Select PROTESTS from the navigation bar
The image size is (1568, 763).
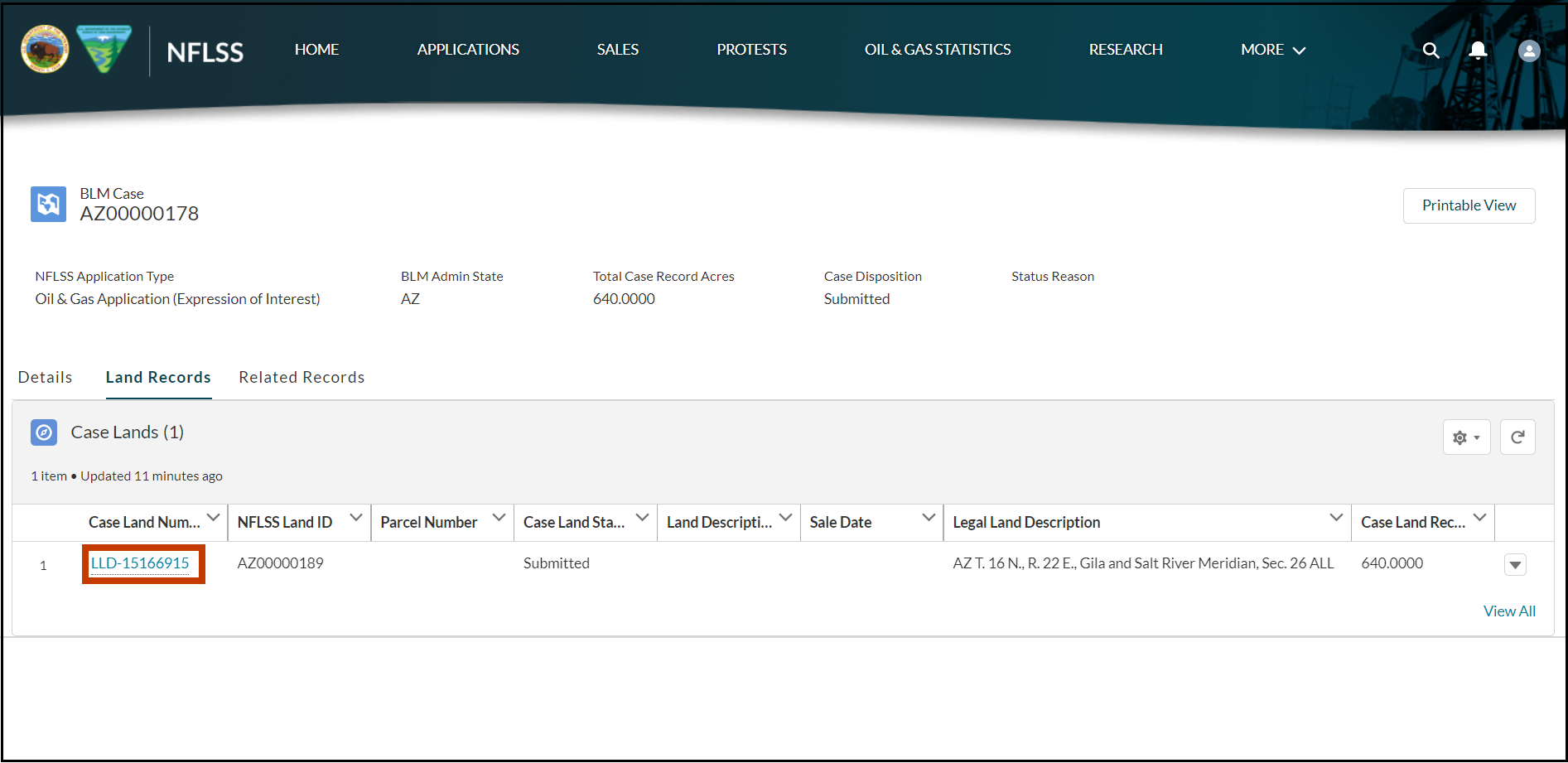click(750, 50)
